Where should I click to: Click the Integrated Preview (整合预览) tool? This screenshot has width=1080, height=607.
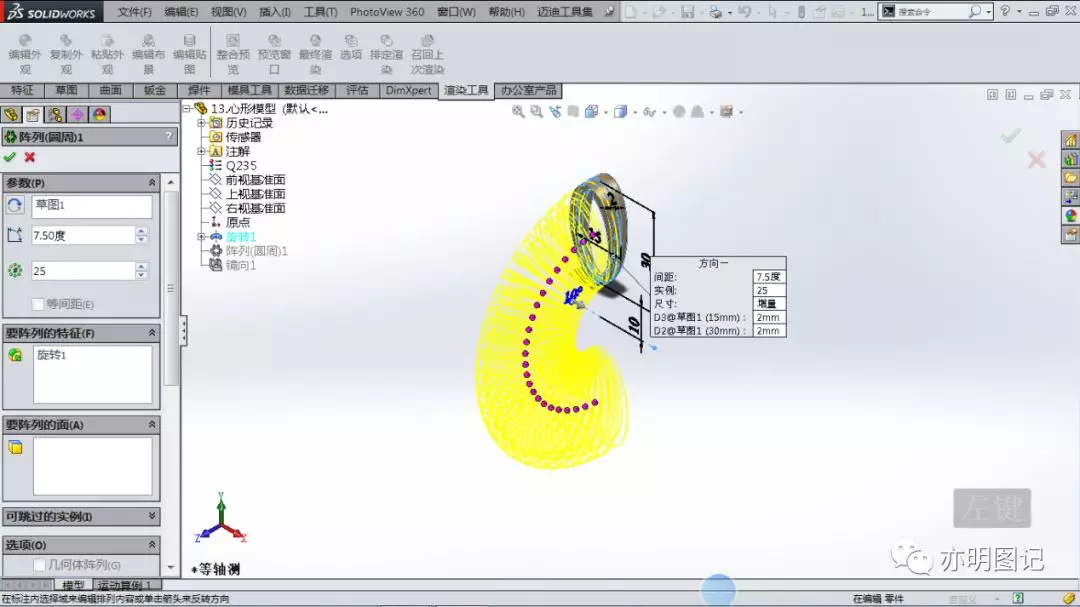[233, 54]
